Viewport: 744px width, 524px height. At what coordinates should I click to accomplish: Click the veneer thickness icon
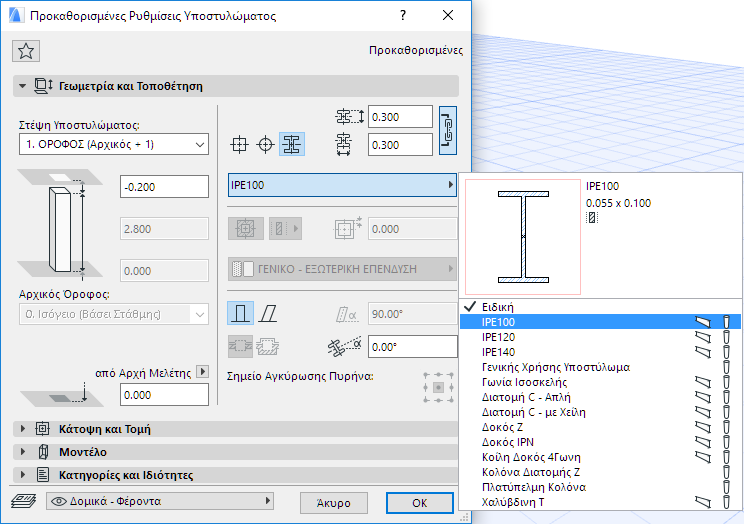(348, 228)
